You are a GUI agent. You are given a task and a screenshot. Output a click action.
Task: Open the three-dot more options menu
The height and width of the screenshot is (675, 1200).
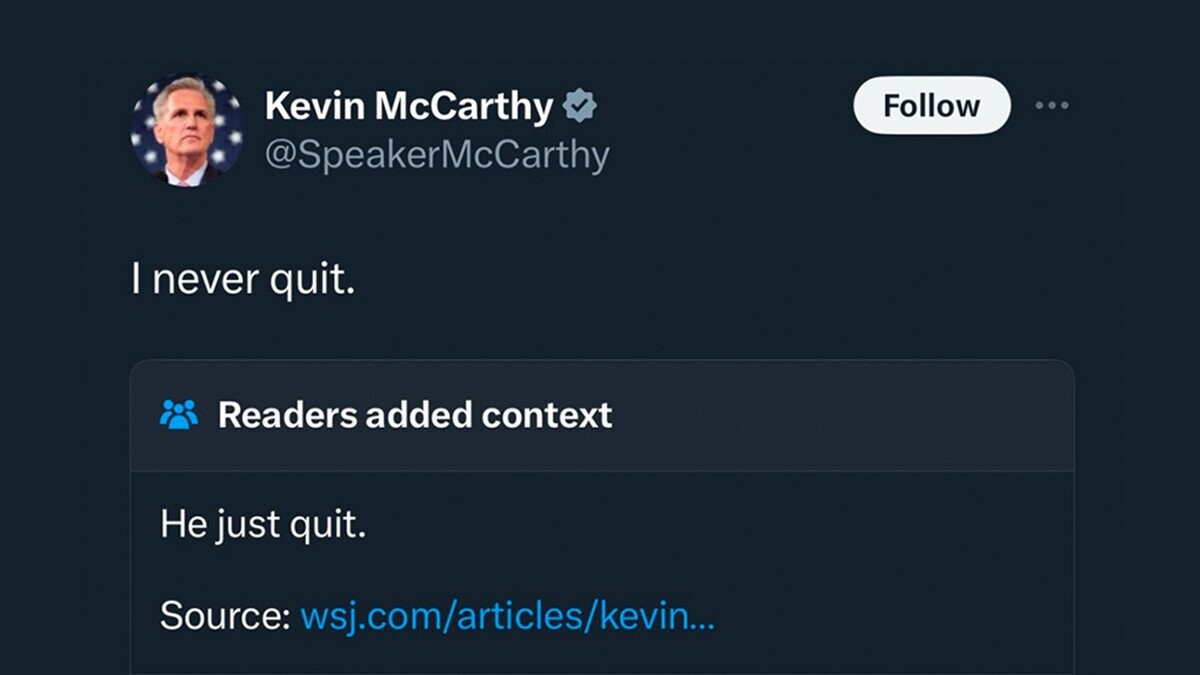pyautogui.click(x=1051, y=106)
